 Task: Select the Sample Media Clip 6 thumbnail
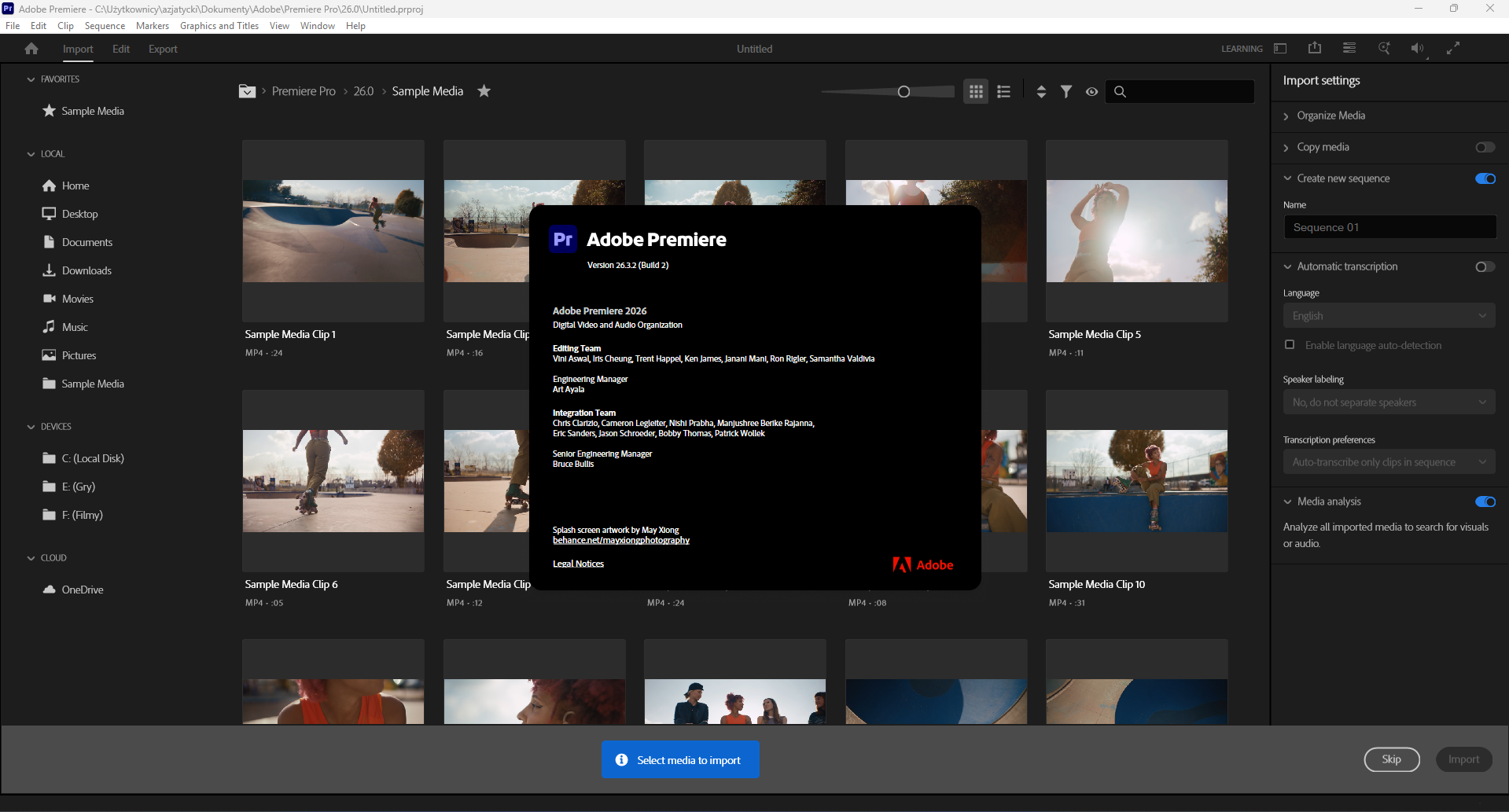pos(333,481)
